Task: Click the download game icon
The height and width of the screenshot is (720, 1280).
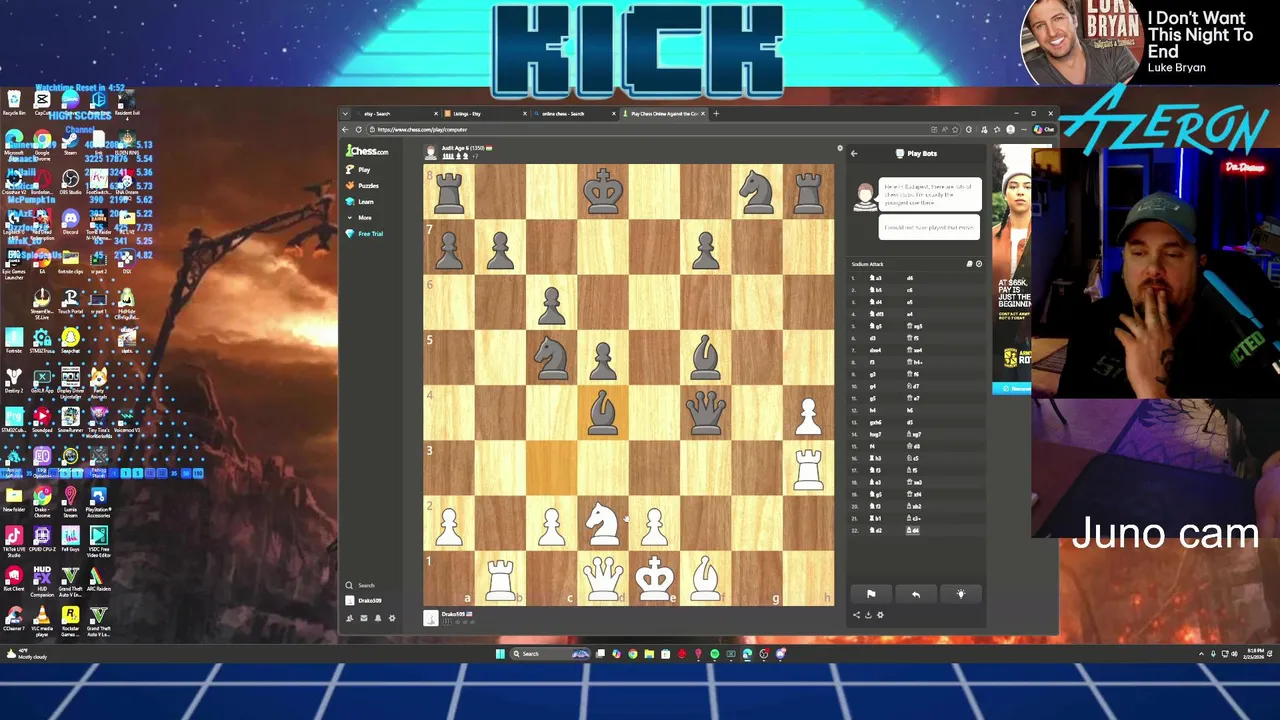Action: [868, 615]
